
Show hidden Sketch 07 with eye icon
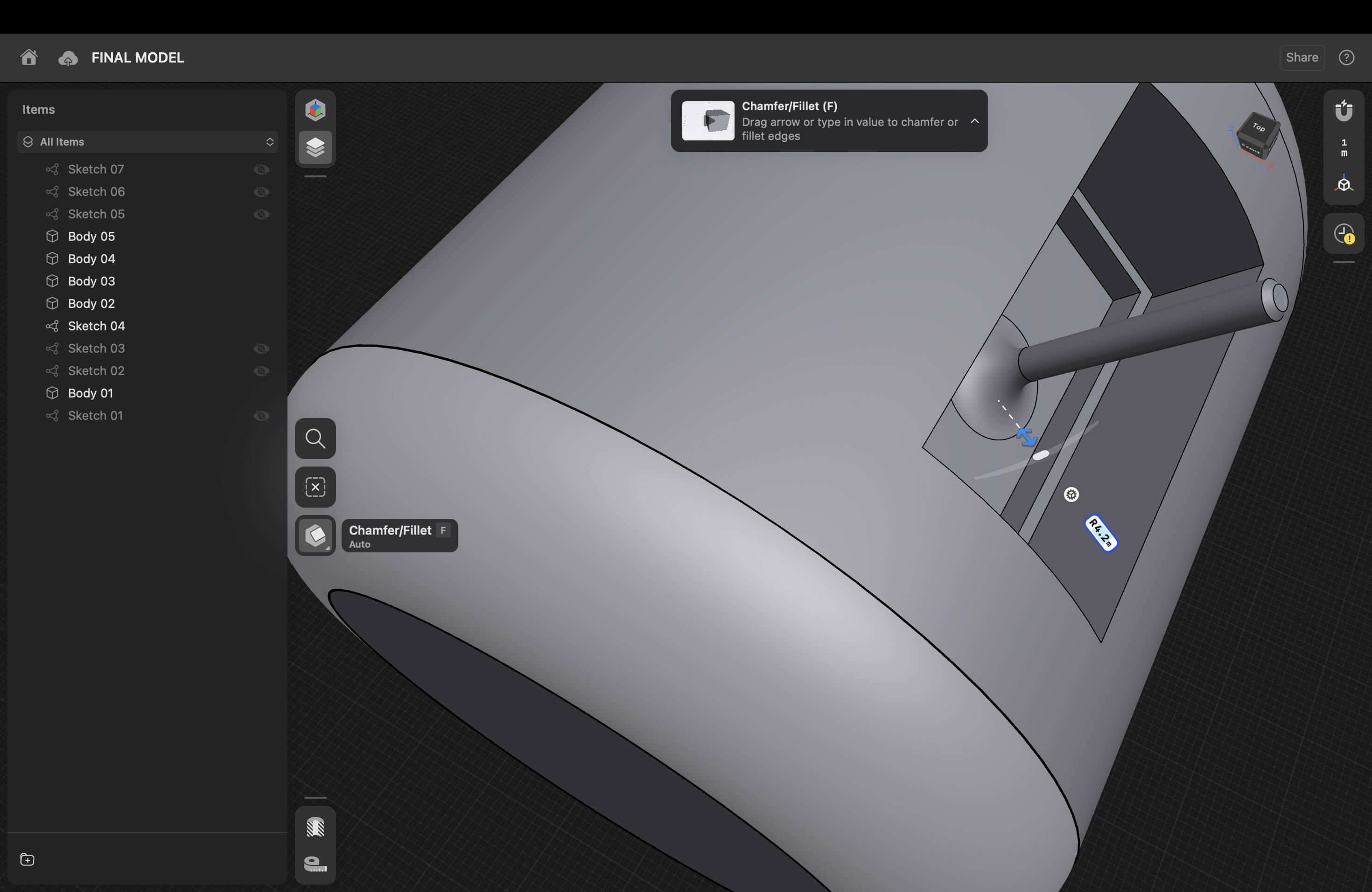point(261,169)
